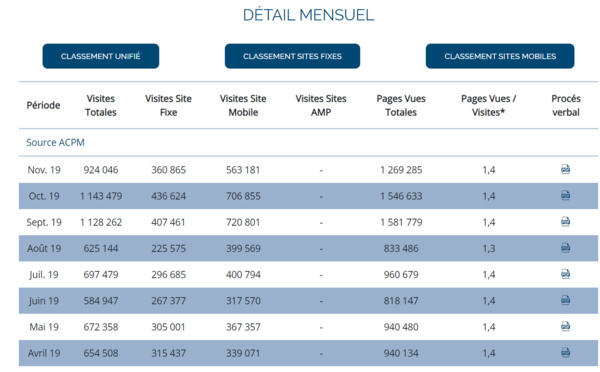Select total visits value 697 479

[101, 274]
